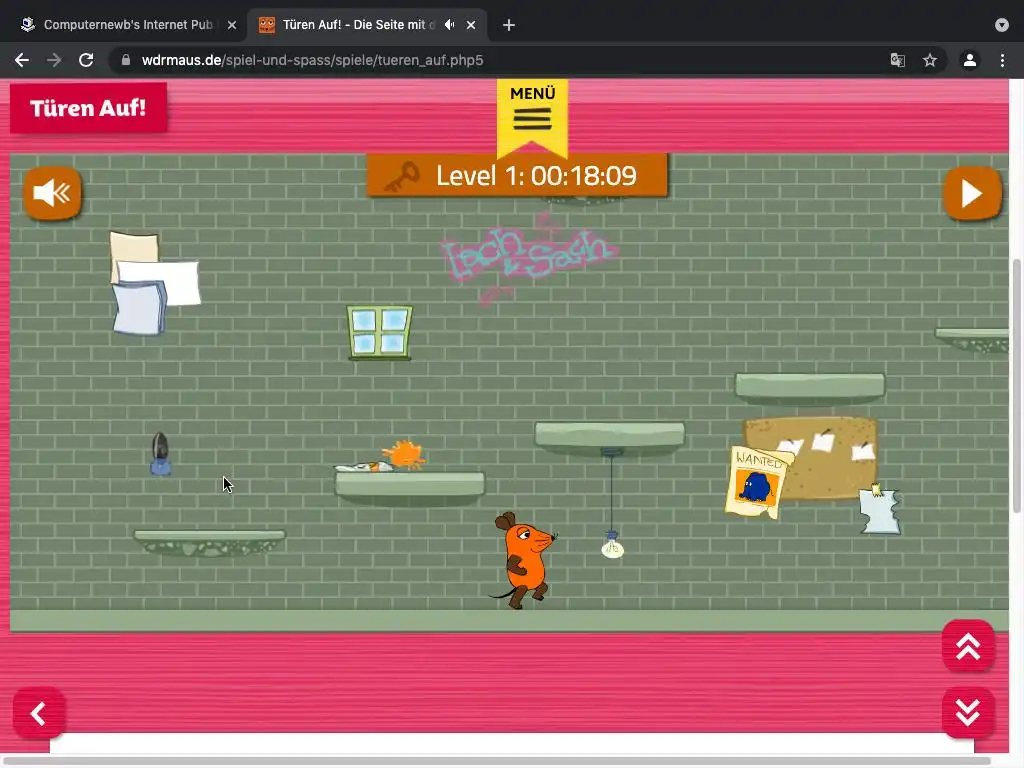
Task: Click the vertical page scrollbar
Action: coord(1017,385)
